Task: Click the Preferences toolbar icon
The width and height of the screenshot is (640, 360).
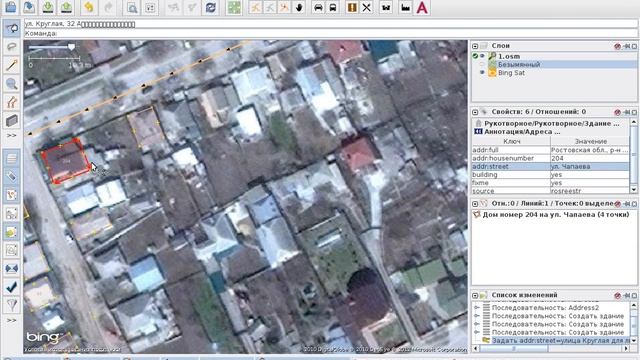Action: [150, 7]
